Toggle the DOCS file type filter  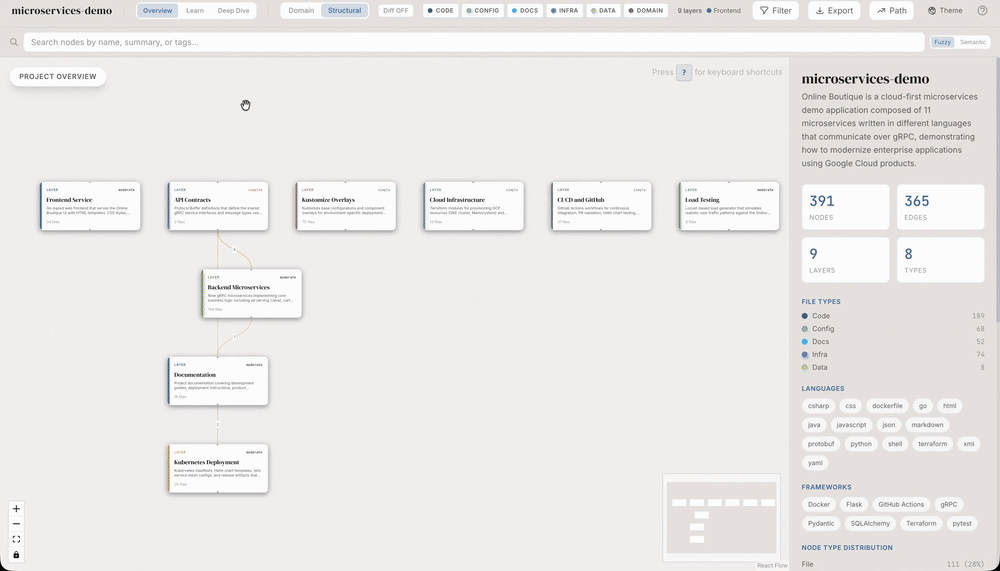[526, 10]
